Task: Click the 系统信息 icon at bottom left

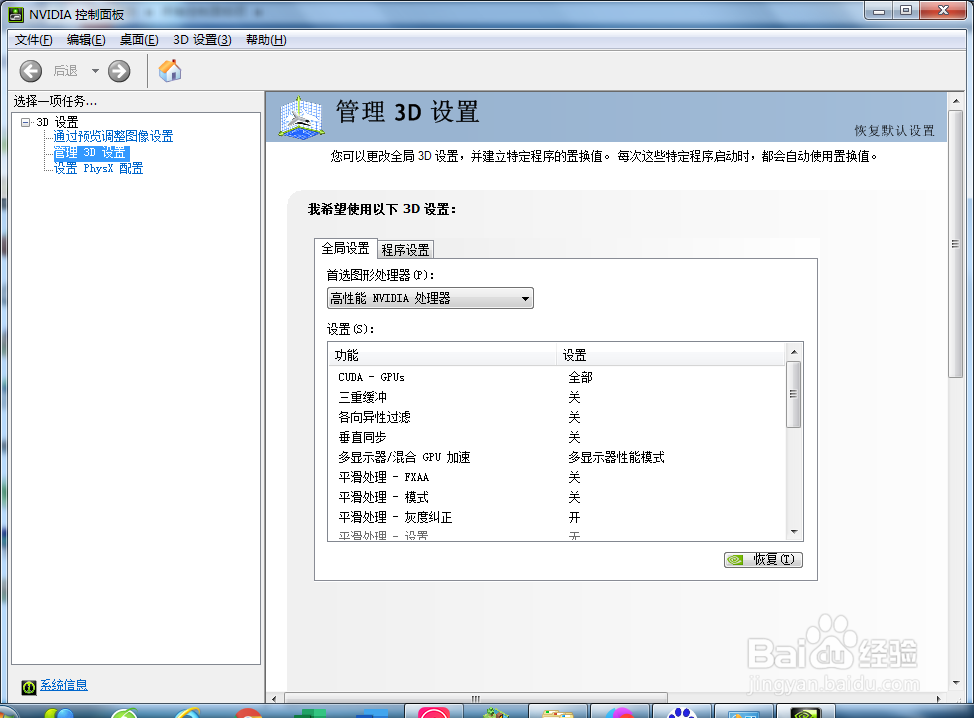Action: [x=29, y=687]
